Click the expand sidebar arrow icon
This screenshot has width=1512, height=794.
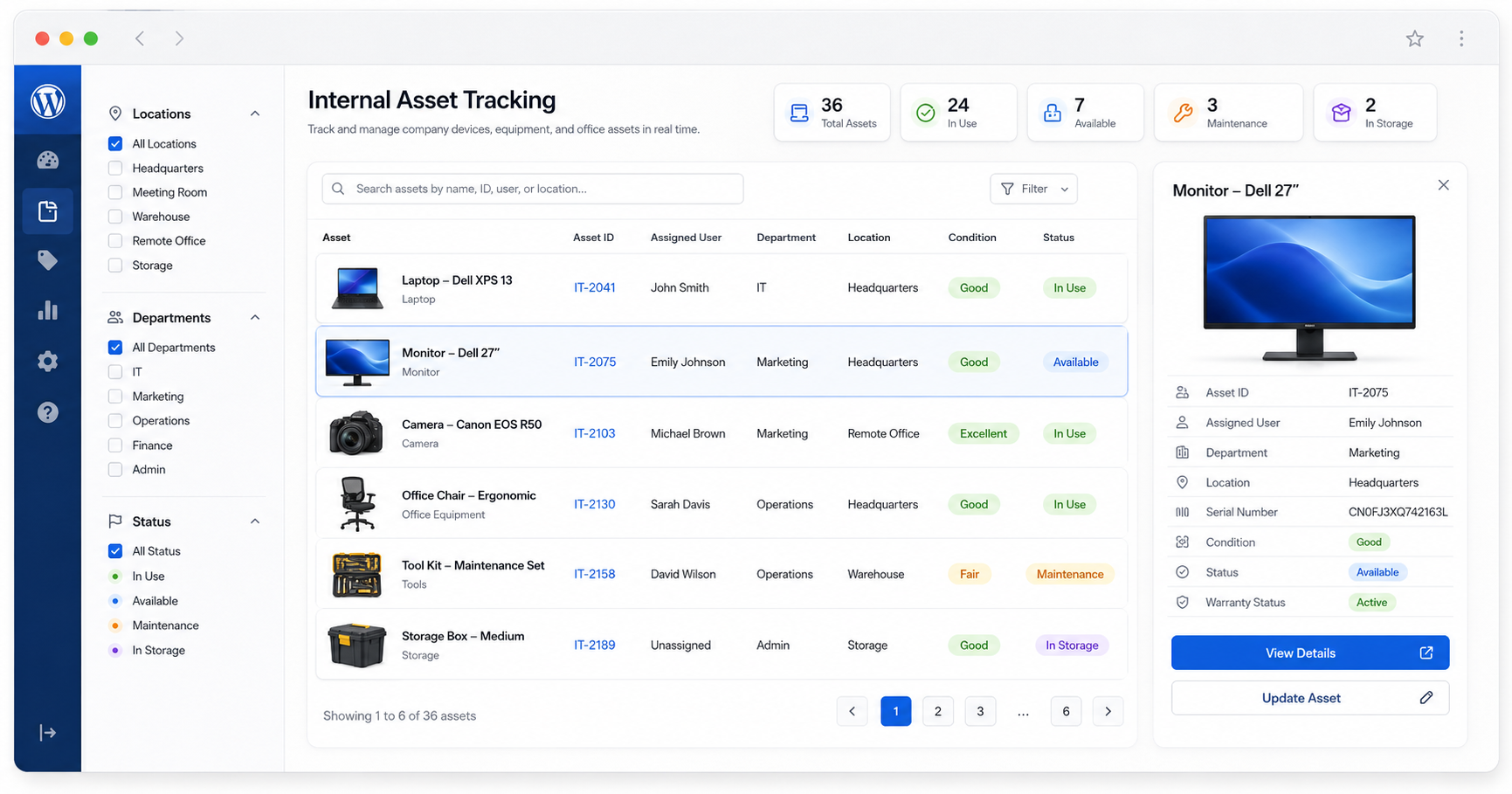[48, 732]
